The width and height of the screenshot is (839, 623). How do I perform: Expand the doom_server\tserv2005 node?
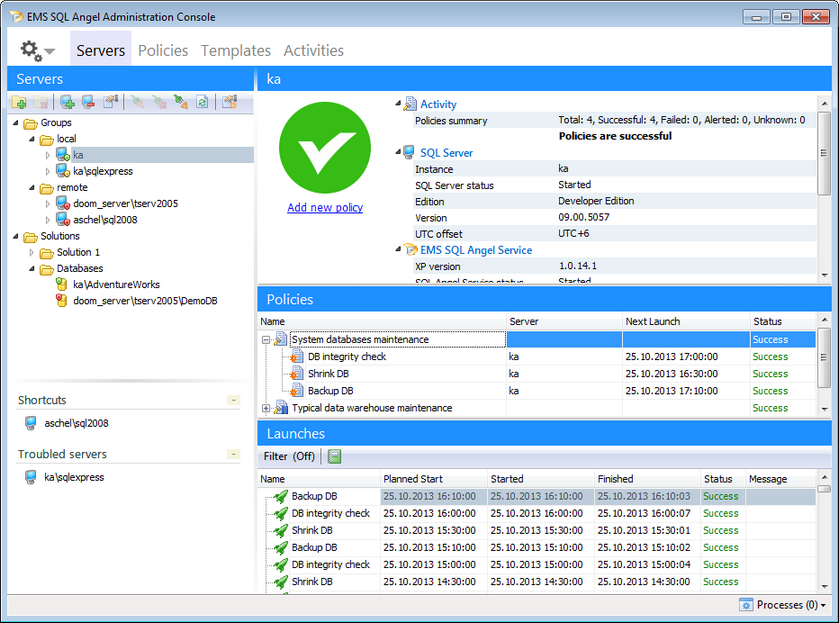pyautogui.click(x=48, y=204)
